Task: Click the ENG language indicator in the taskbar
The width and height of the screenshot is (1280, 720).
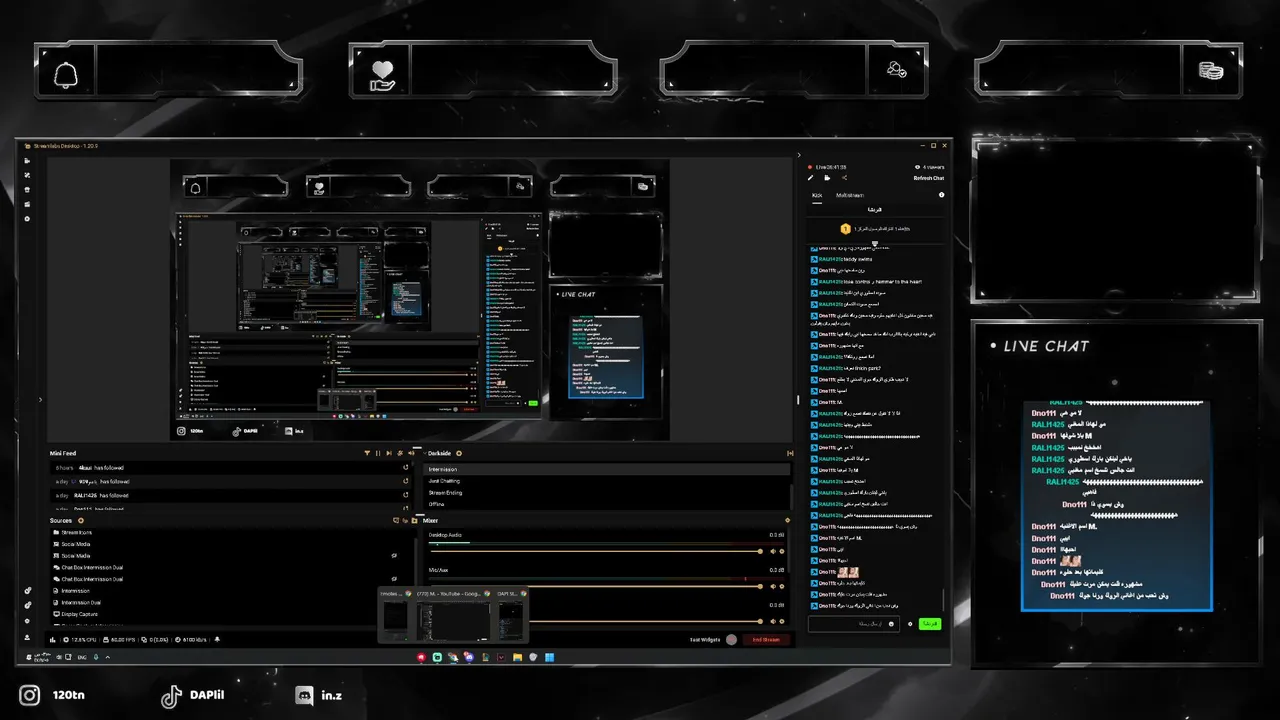Action: click(x=82, y=657)
